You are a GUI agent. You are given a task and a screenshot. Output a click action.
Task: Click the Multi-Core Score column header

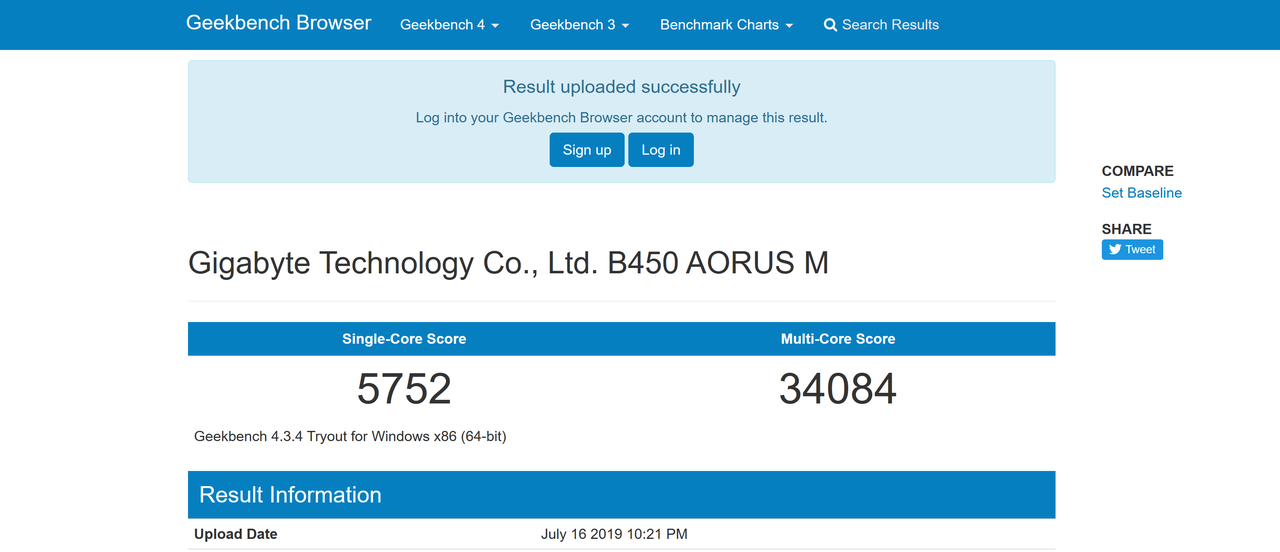pyautogui.click(x=838, y=339)
